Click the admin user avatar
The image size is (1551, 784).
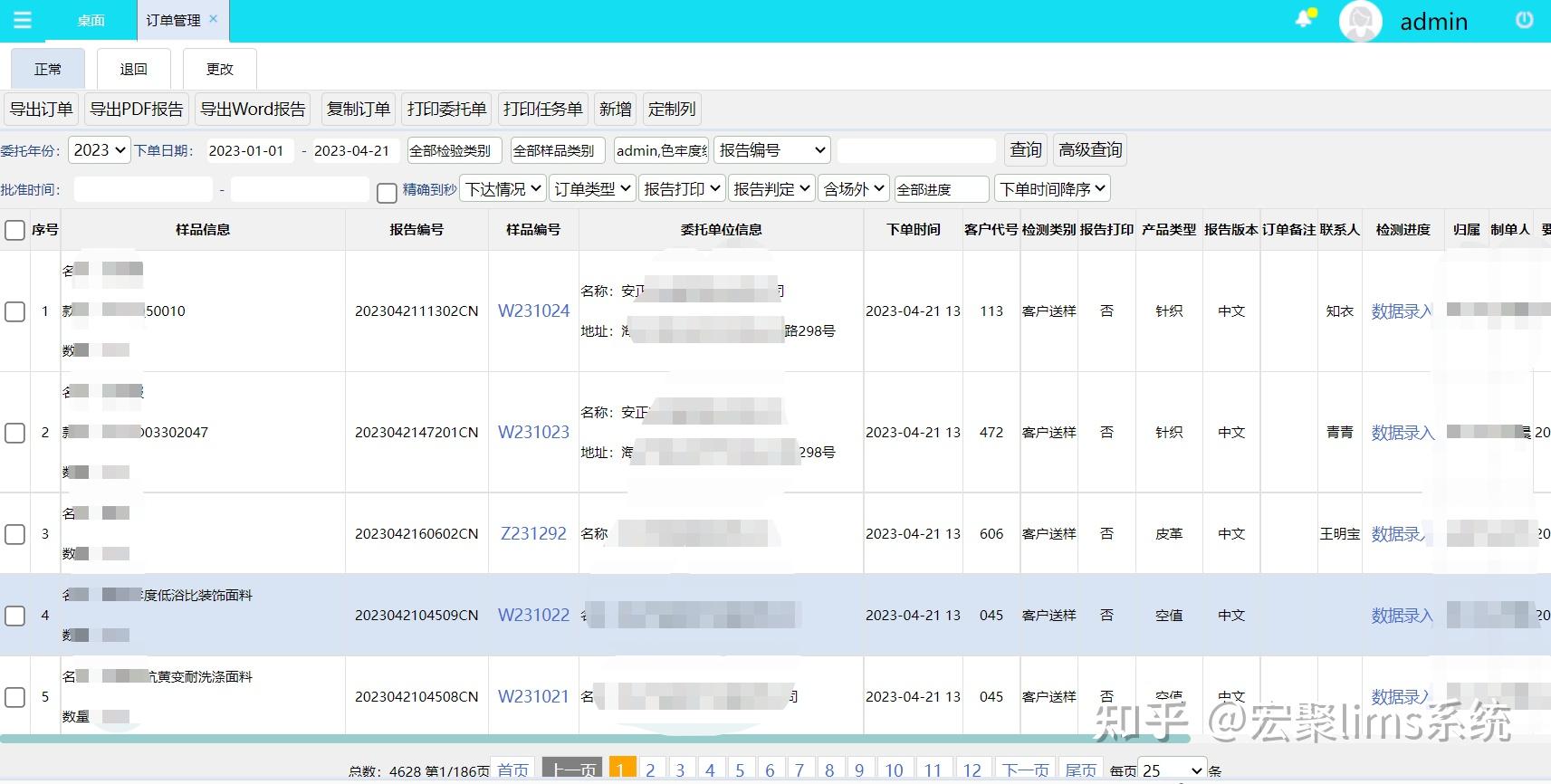tap(1360, 21)
